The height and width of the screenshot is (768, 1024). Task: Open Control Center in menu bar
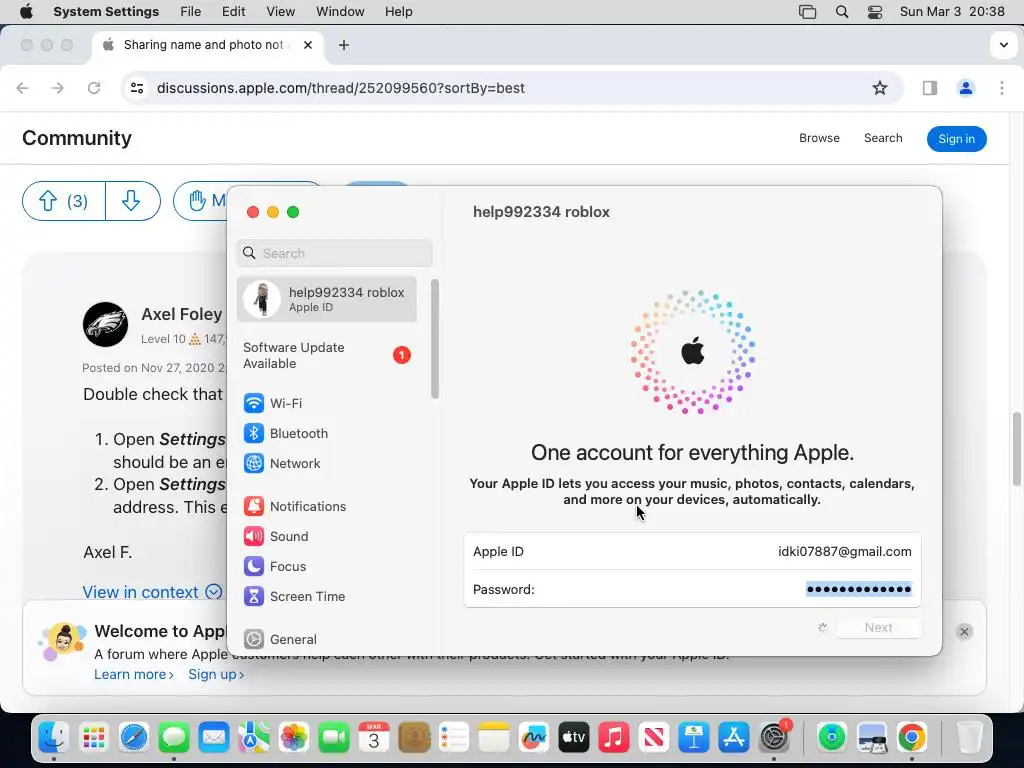pyautogui.click(x=874, y=12)
